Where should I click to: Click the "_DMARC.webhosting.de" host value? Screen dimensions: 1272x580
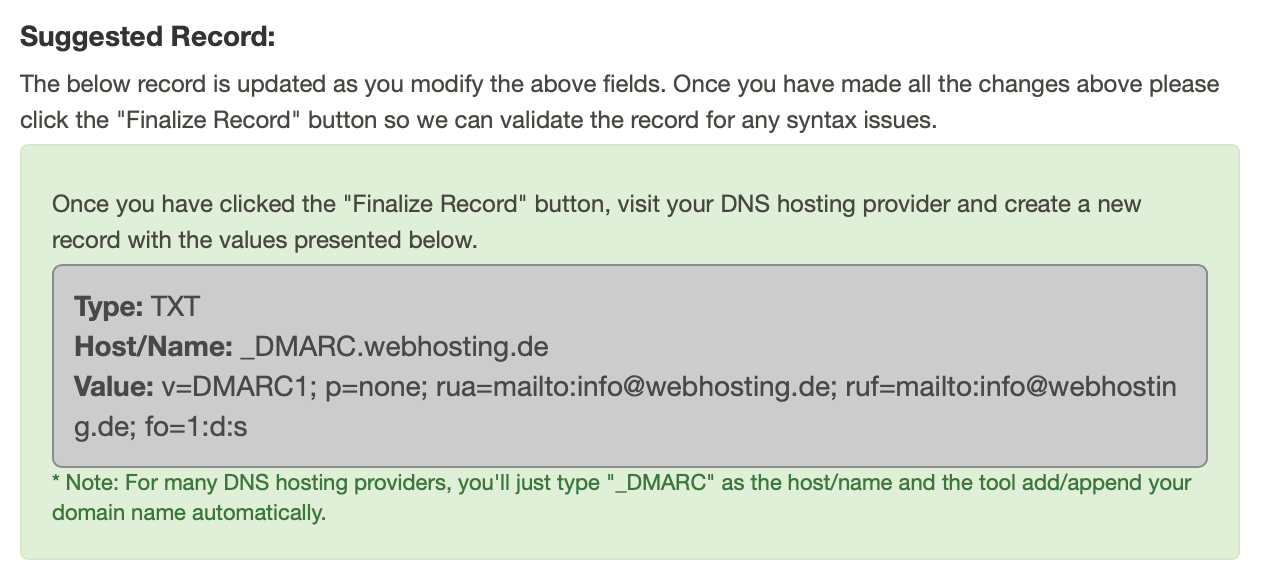coord(394,347)
